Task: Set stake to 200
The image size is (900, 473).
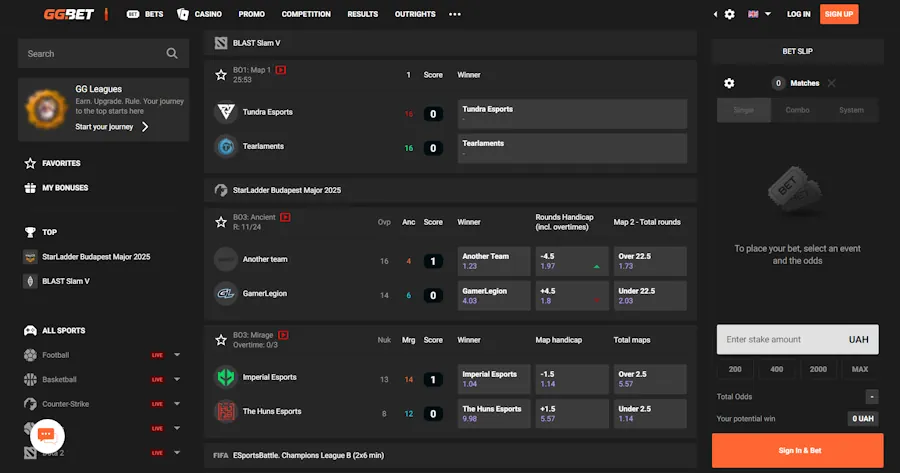Action: (735, 369)
